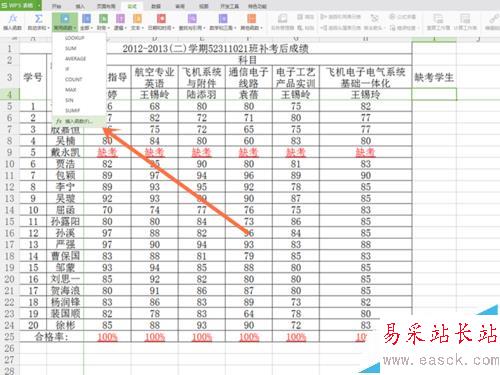Open the WPS Spreadsheets application menu
500x375 pixels.
[x=21, y=5]
